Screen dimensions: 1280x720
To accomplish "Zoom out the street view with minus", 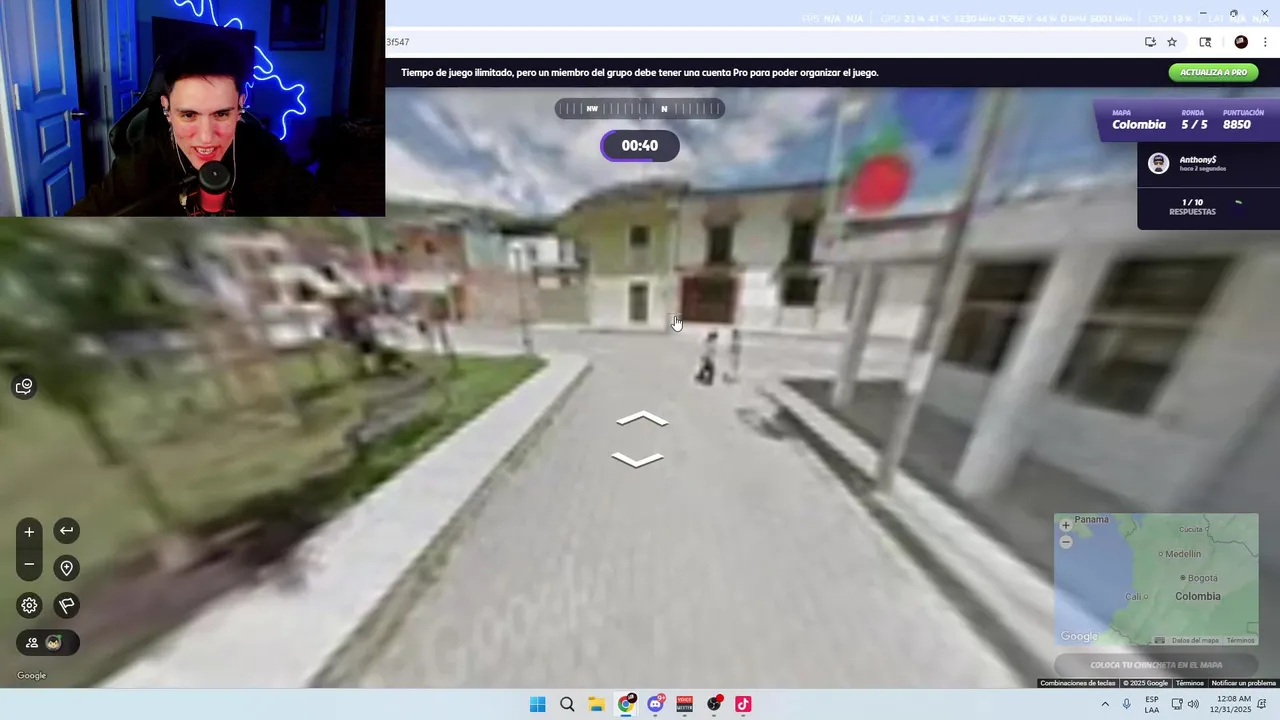I will (x=29, y=565).
